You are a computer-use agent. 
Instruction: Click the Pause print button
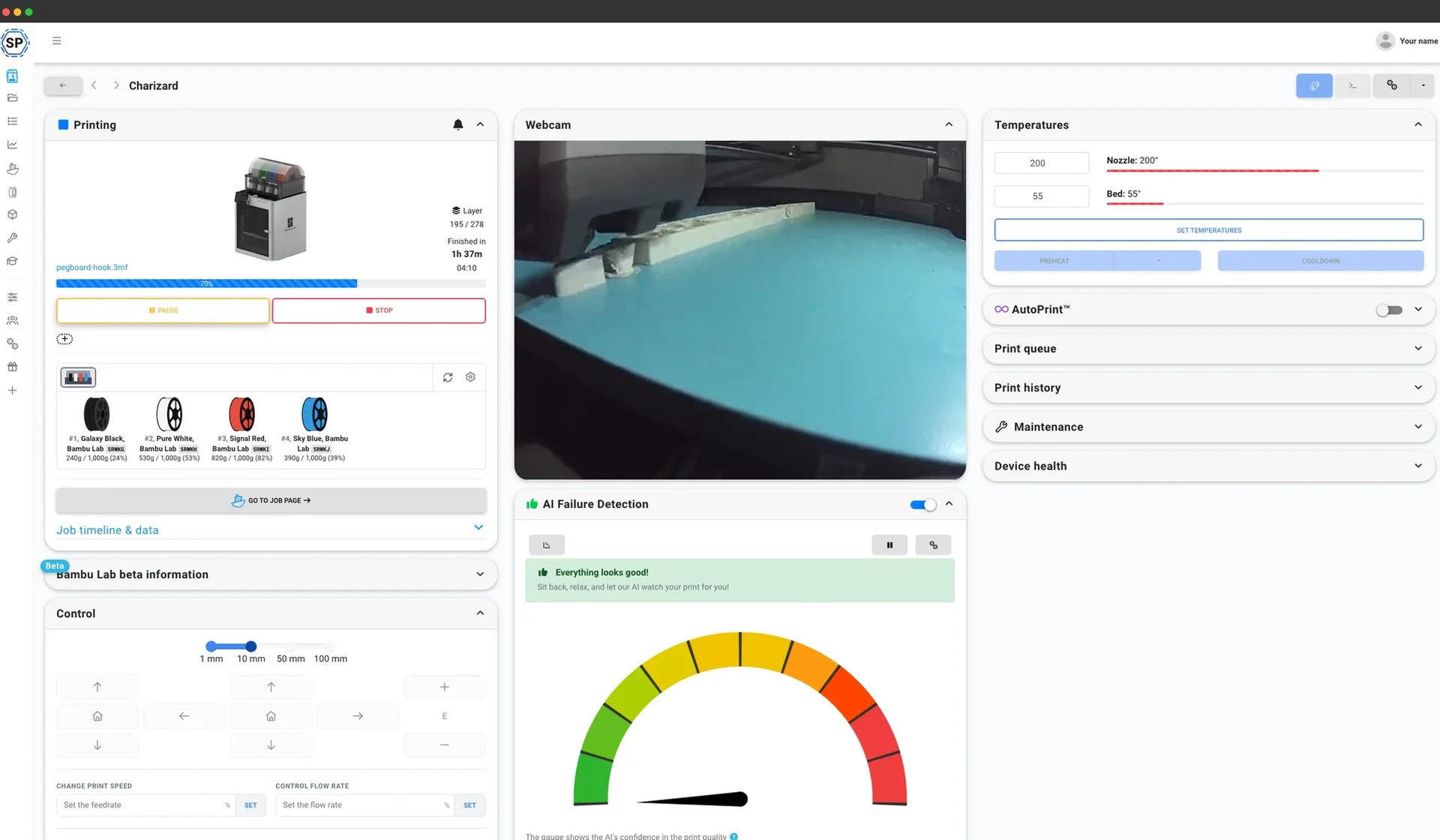(163, 310)
